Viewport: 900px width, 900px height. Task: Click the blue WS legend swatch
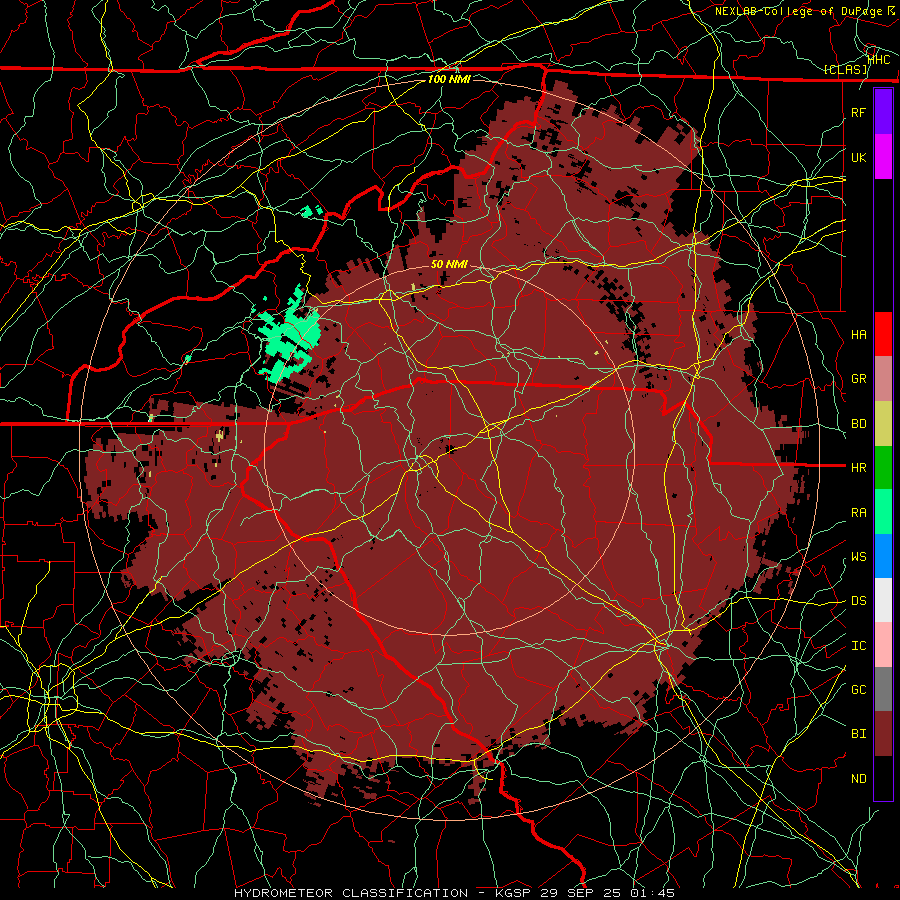coord(883,556)
